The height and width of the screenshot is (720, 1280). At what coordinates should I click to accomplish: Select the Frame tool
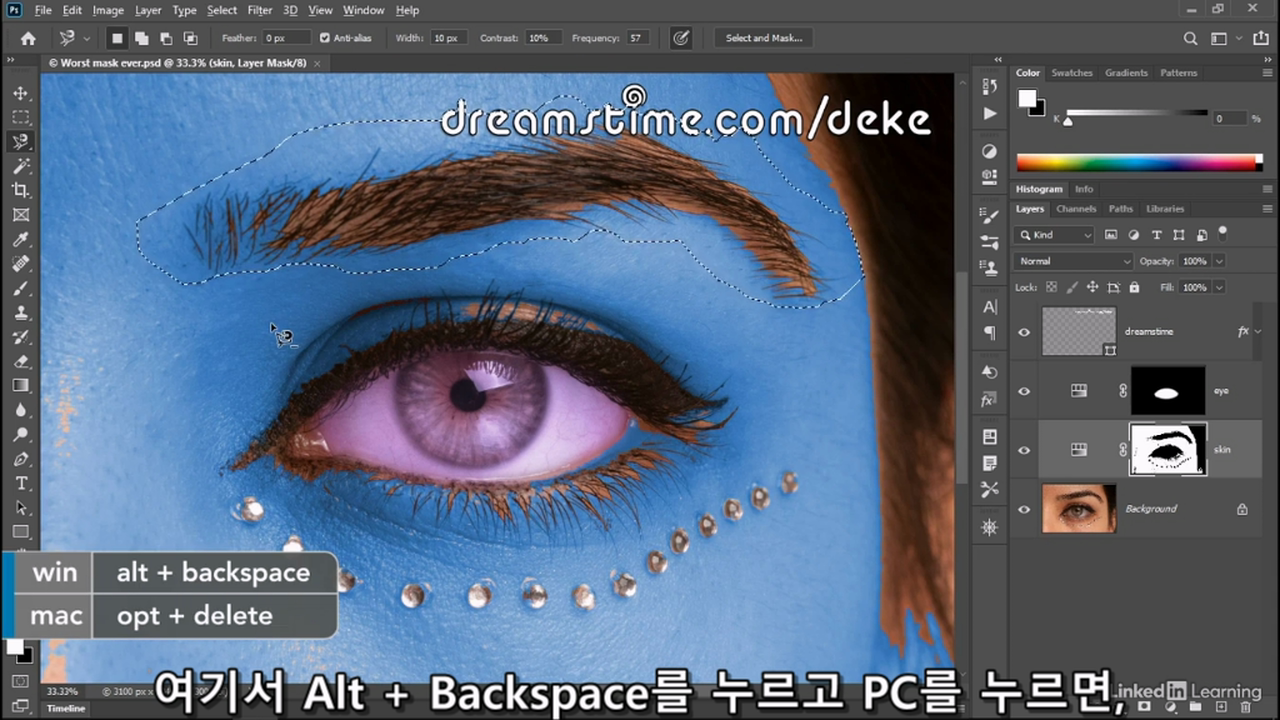(x=21, y=215)
